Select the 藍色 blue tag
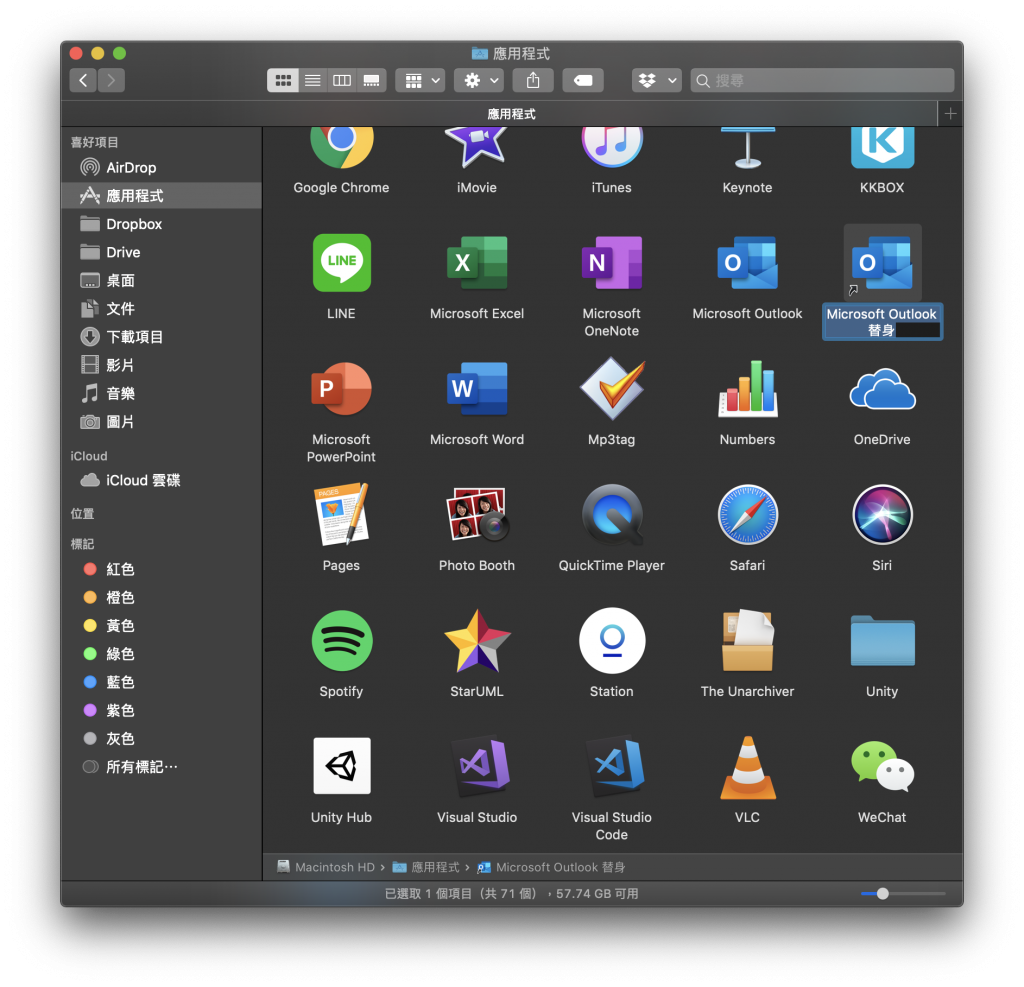Image resolution: width=1024 pixels, height=987 pixels. coord(161,682)
